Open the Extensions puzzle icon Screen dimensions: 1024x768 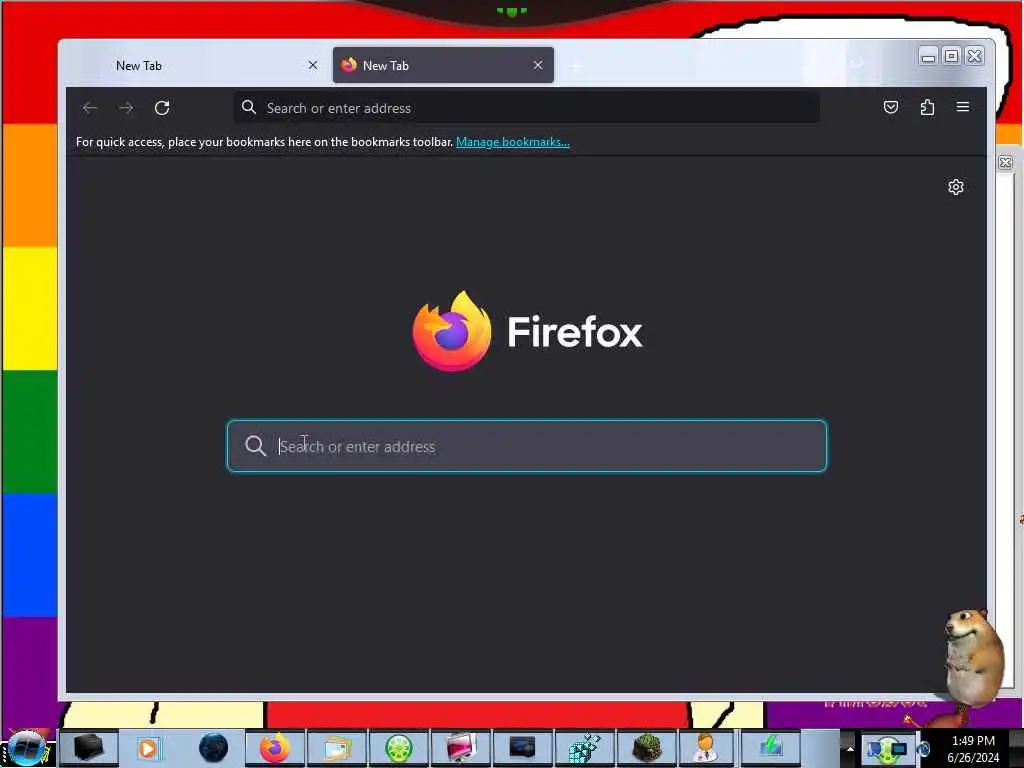point(927,107)
